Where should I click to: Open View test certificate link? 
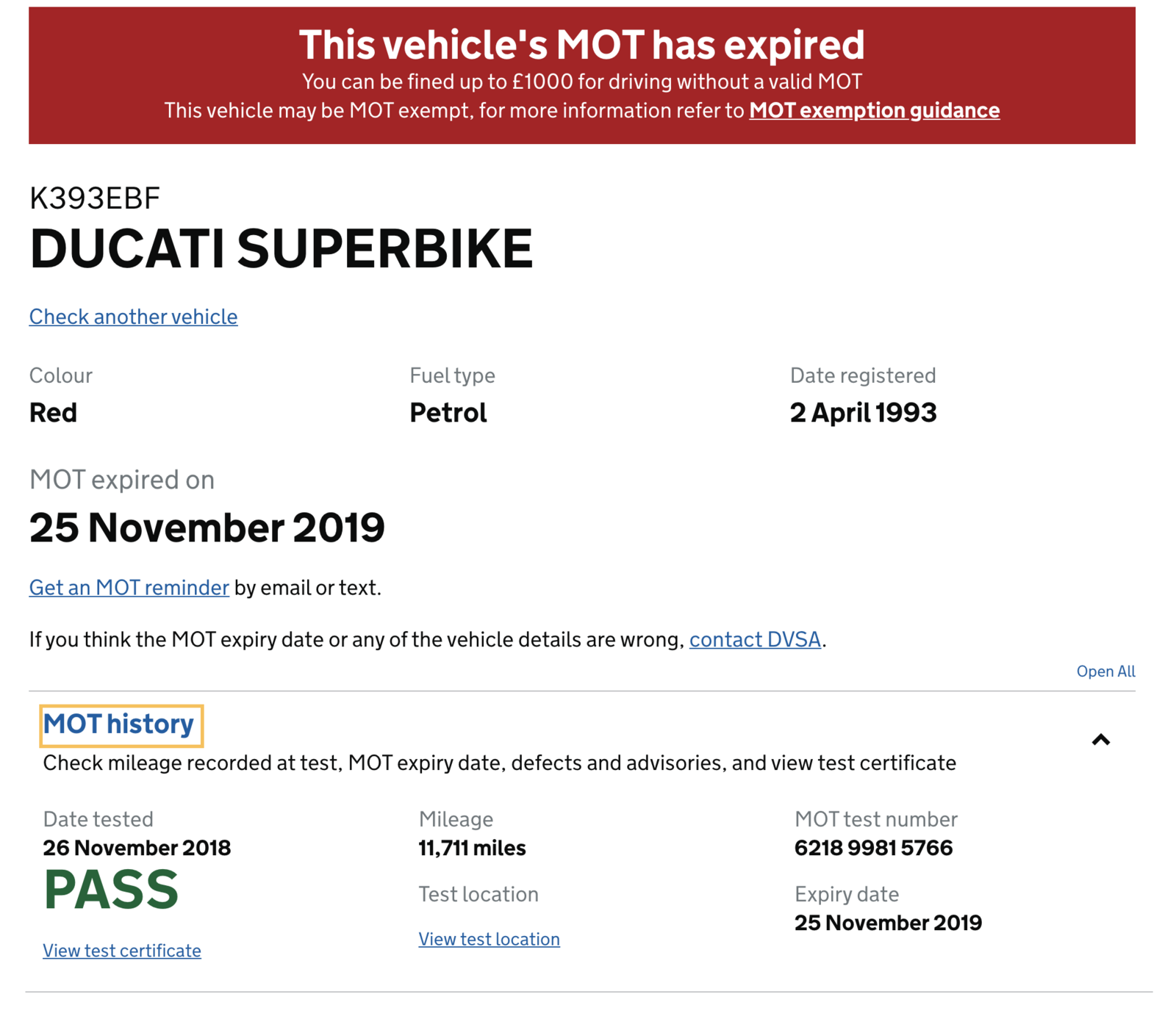(121, 951)
